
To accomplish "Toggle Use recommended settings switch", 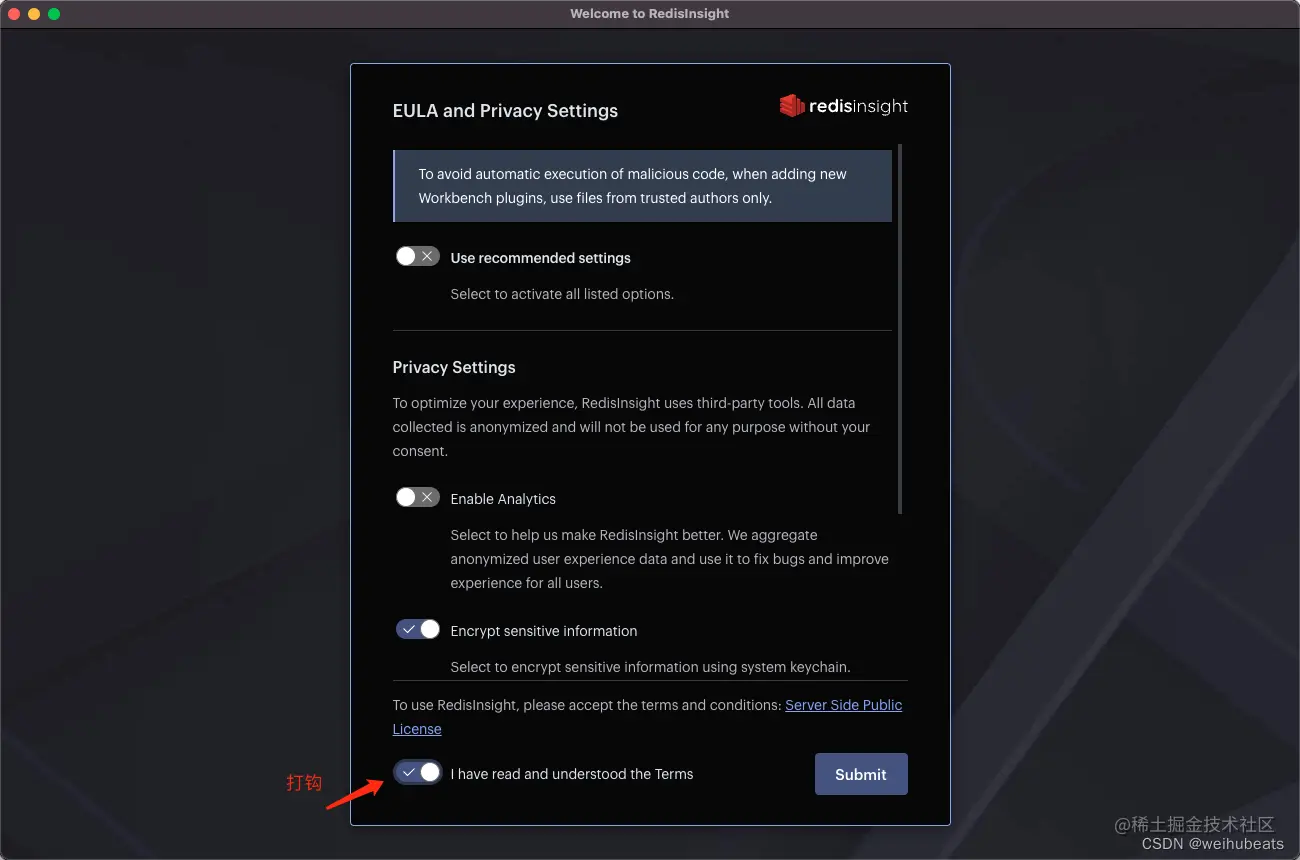I will tap(417, 257).
